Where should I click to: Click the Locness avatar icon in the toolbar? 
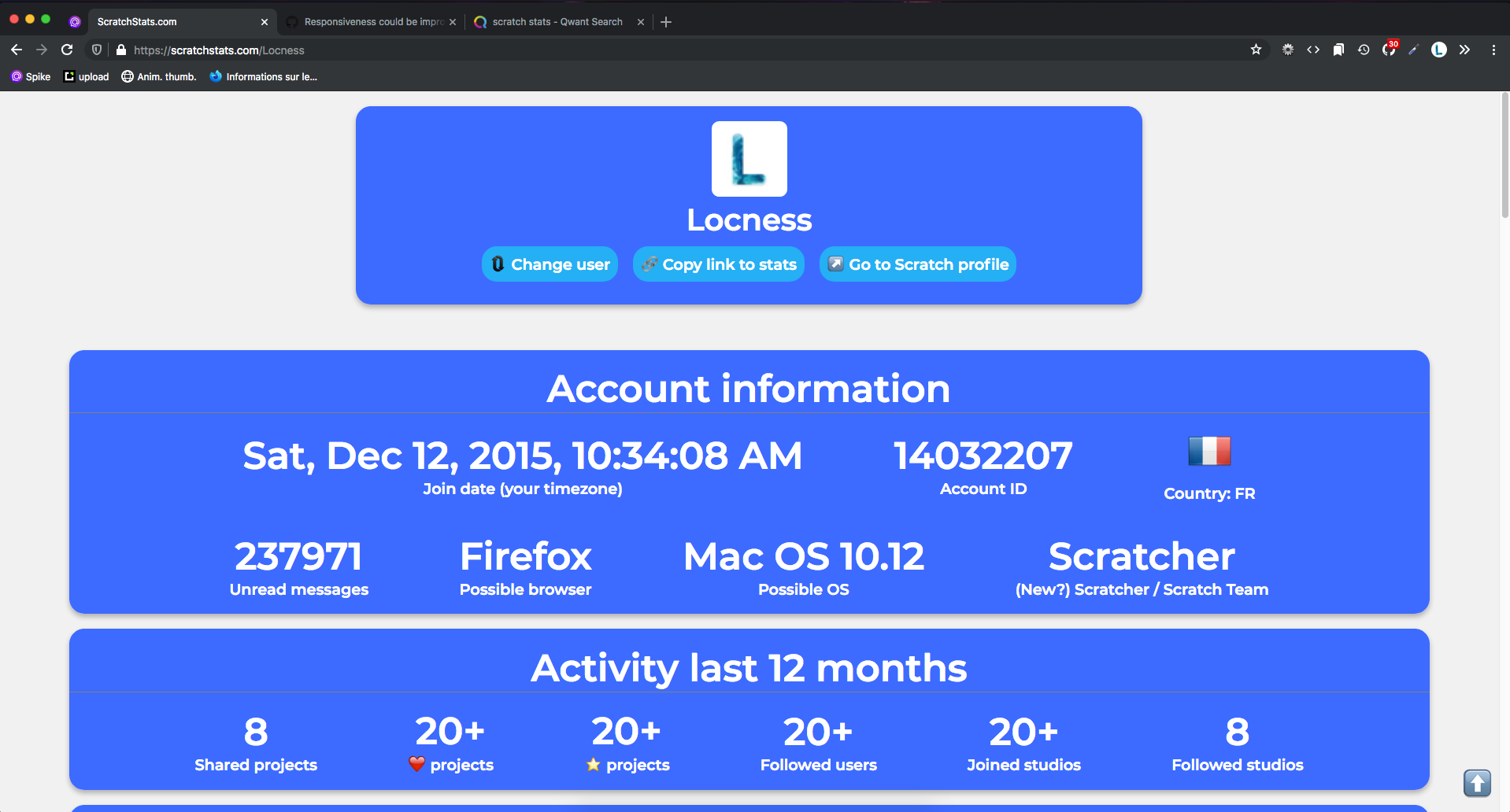coord(1439,50)
